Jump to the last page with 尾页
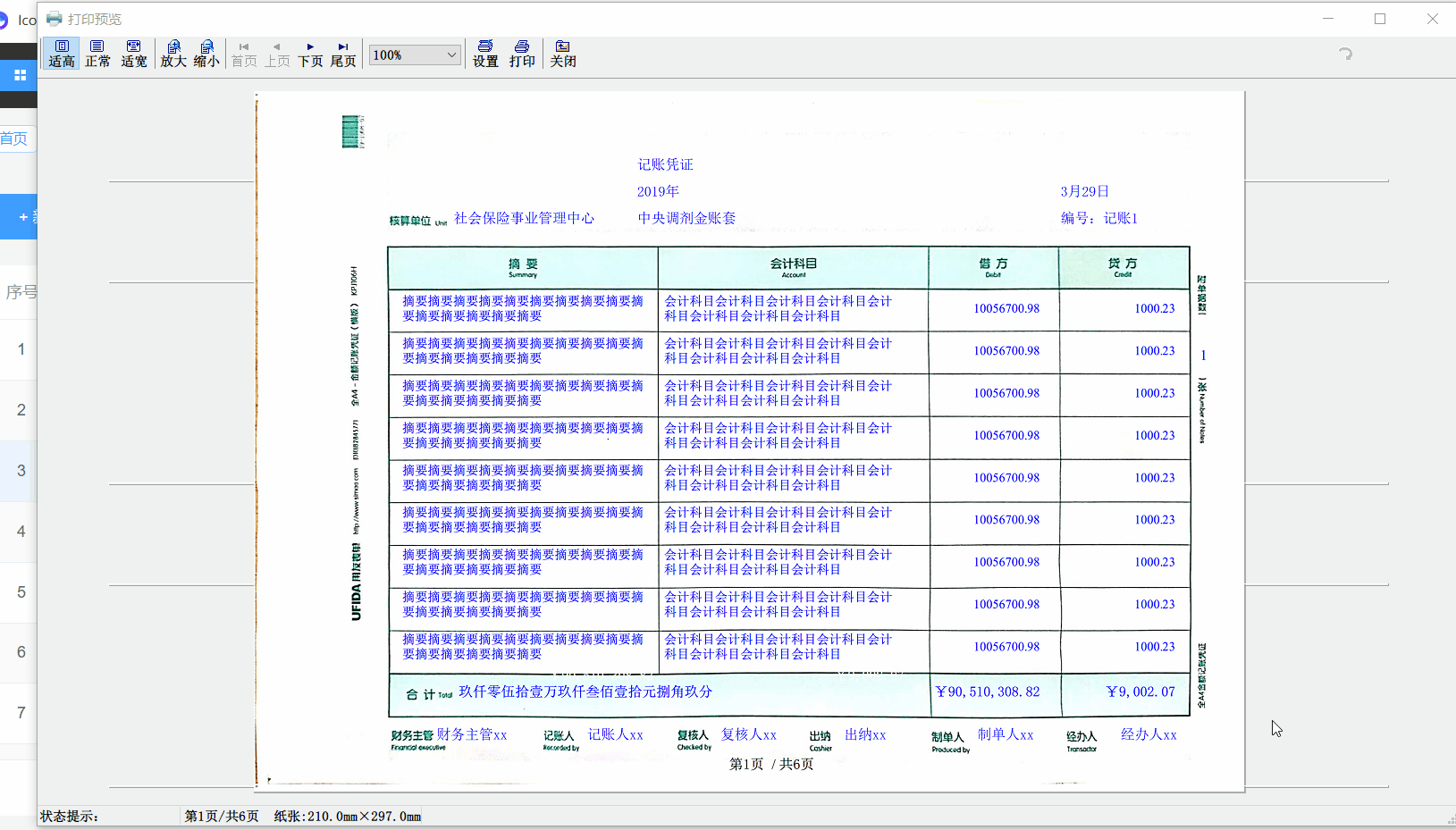Image resolution: width=1456 pixels, height=830 pixels. (342, 54)
